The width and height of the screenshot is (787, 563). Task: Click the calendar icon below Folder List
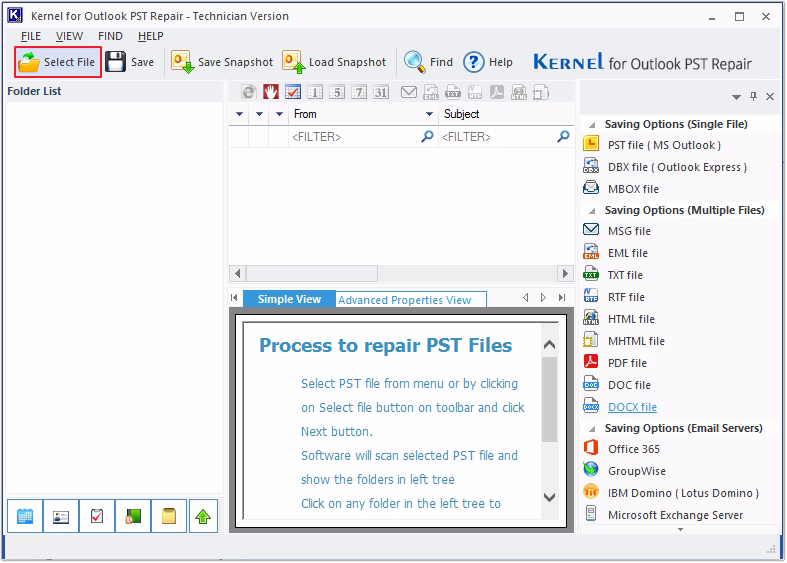pyautogui.click(x=25, y=516)
